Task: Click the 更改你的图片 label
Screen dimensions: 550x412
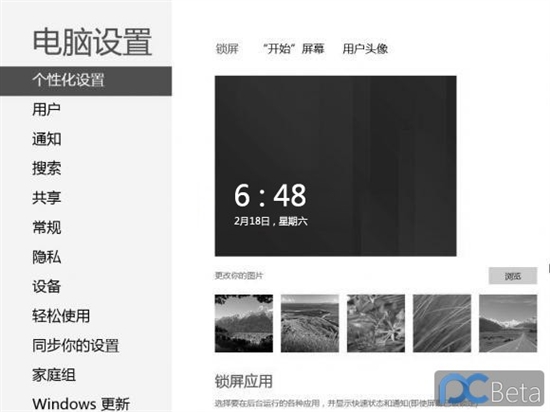Action: (x=239, y=276)
